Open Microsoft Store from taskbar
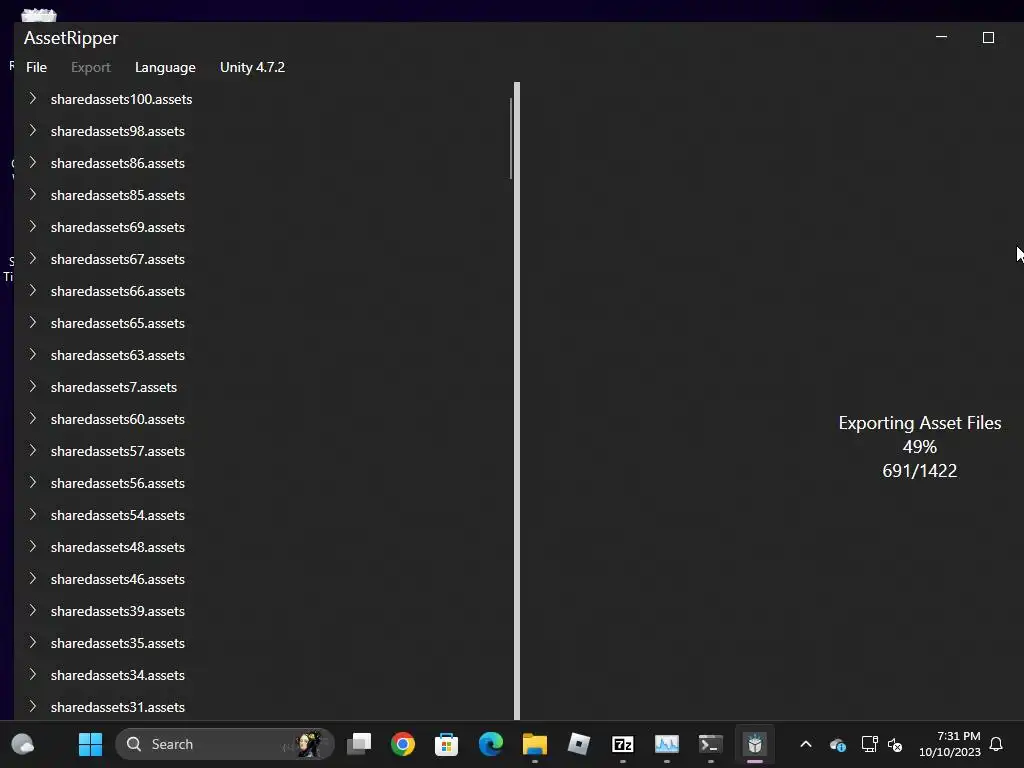Screen dimensions: 1024x768 click(447, 744)
